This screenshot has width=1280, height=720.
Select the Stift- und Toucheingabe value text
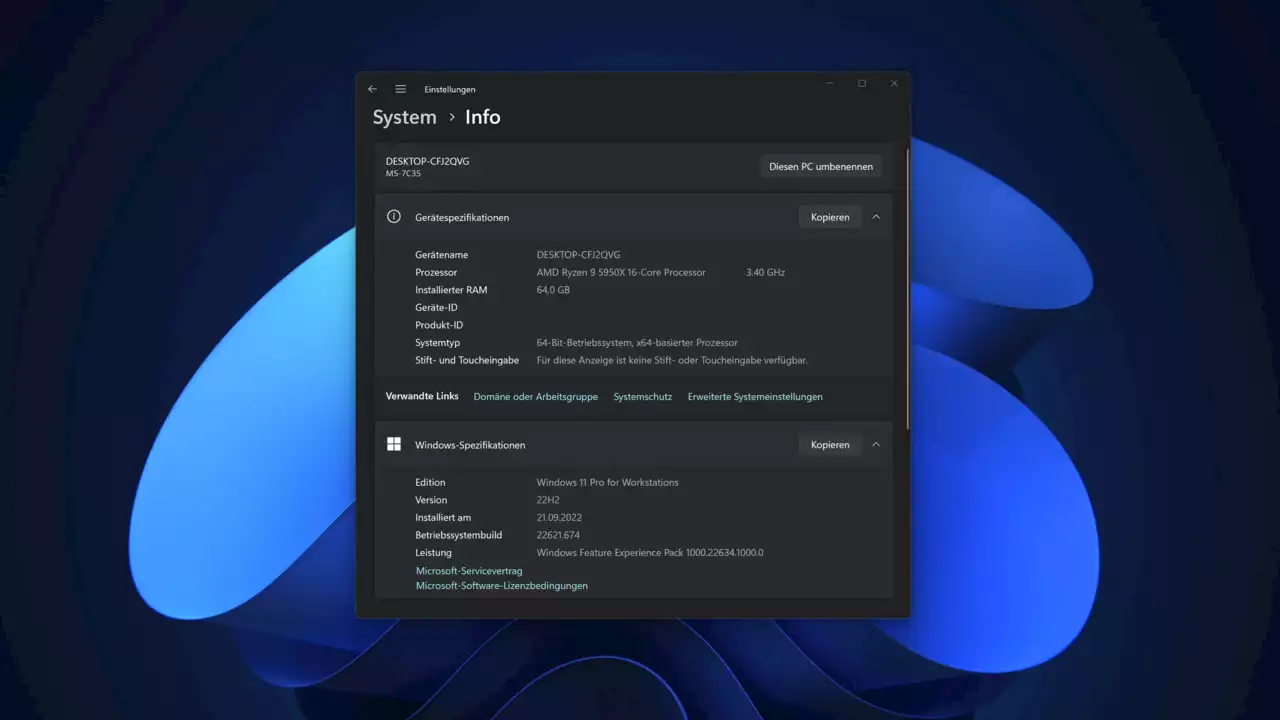pos(672,360)
